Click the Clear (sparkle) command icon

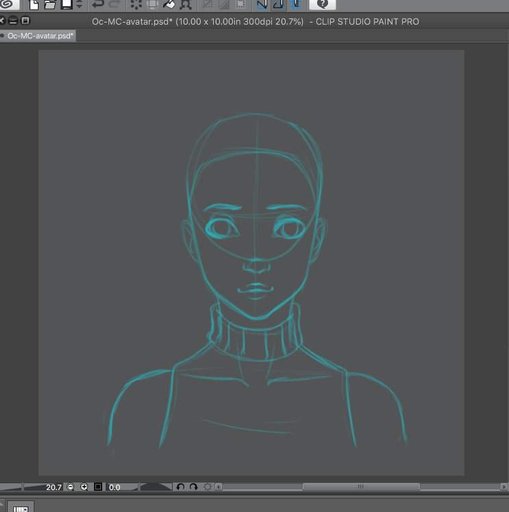click(x=136, y=4)
